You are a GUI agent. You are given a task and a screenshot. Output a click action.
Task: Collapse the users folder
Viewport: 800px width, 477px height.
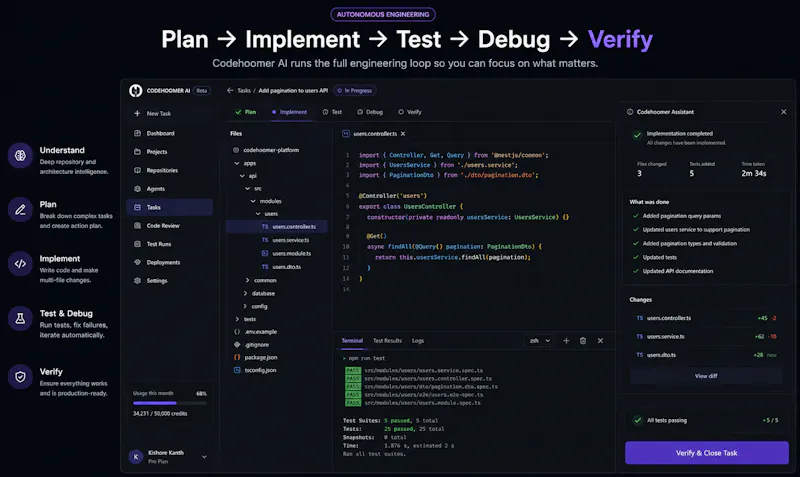pos(258,214)
